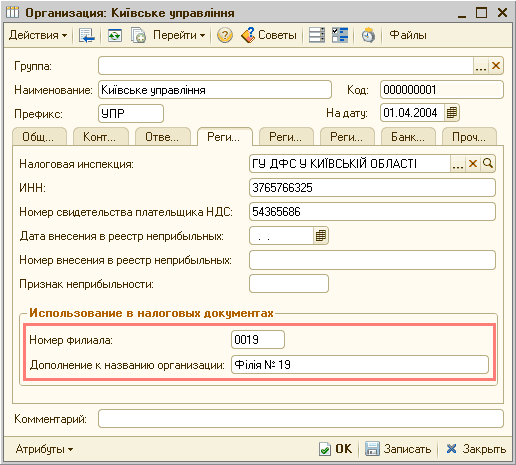Click the copy document toolbar icon
This screenshot has width=516, height=465.
(138, 35)
